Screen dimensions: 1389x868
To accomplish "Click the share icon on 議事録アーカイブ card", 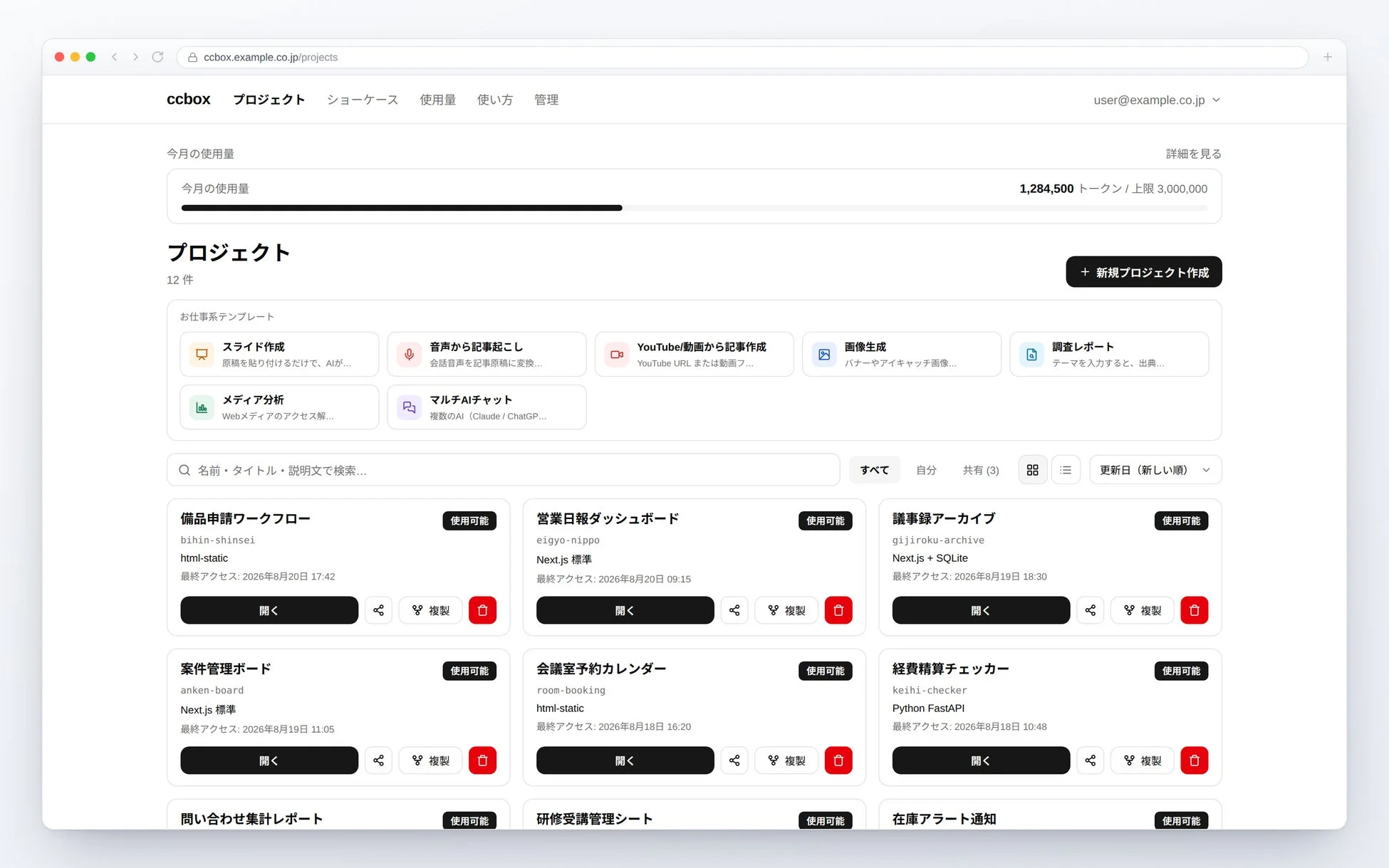I will [1091, 610].
